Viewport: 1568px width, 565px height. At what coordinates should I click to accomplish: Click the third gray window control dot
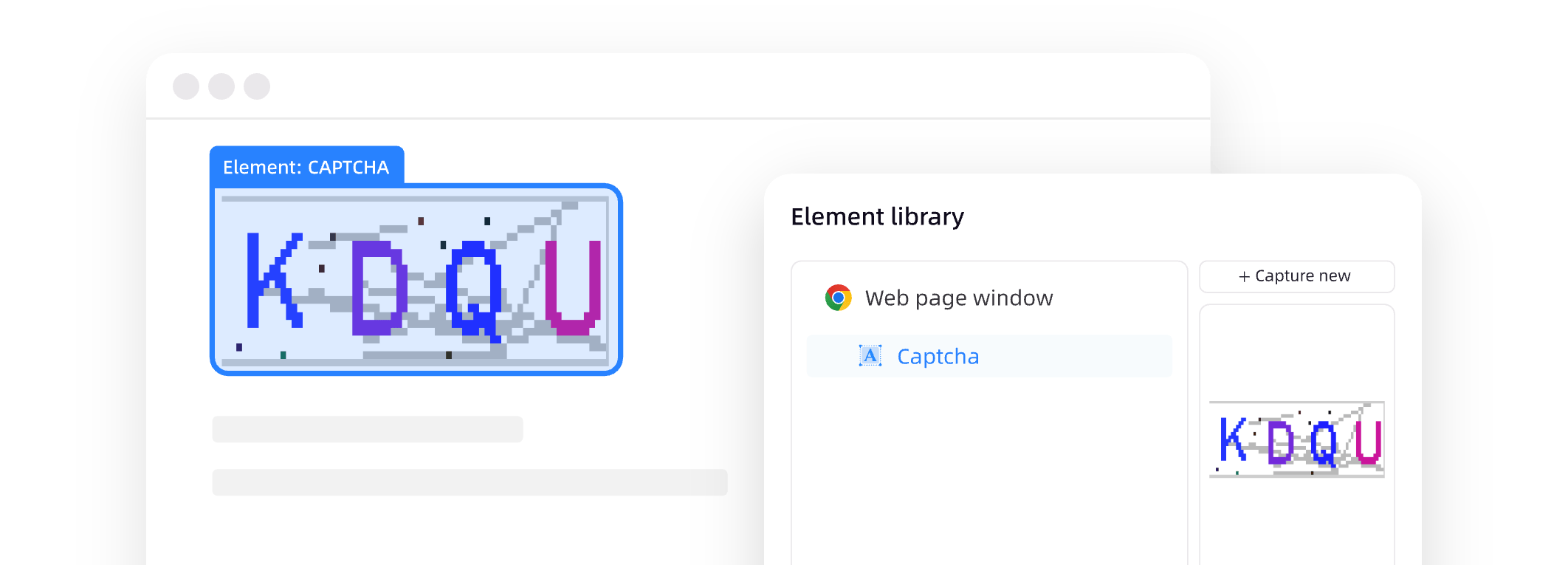(257, 86)
